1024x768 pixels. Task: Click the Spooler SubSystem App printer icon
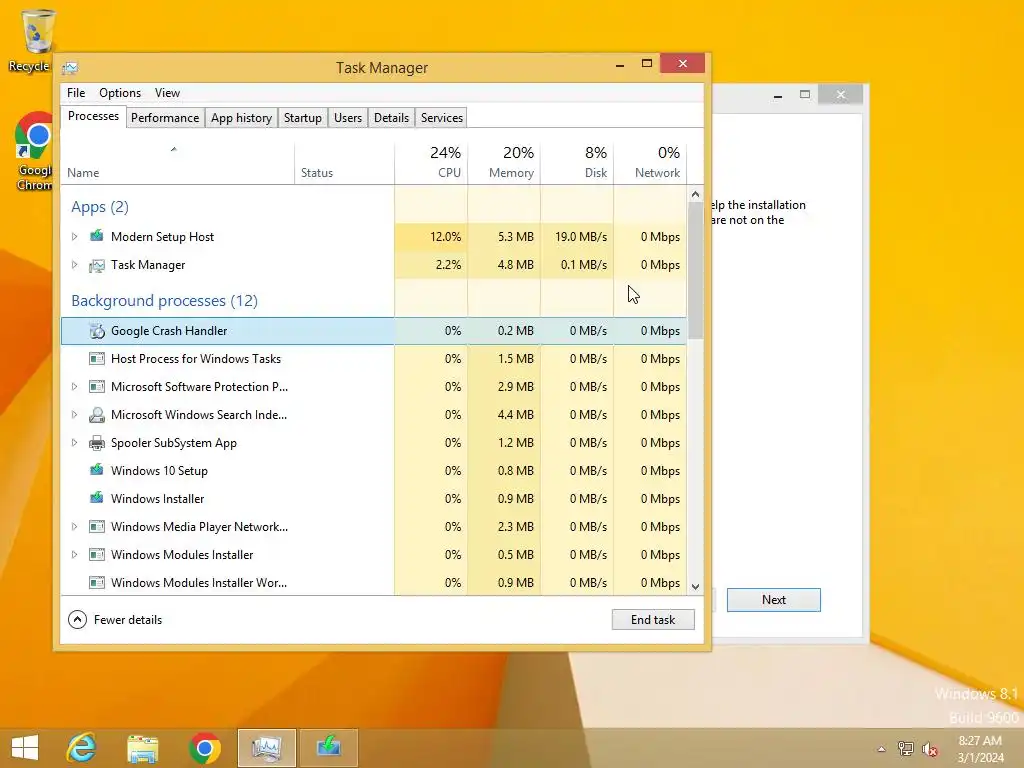click(x=97, y=443)
